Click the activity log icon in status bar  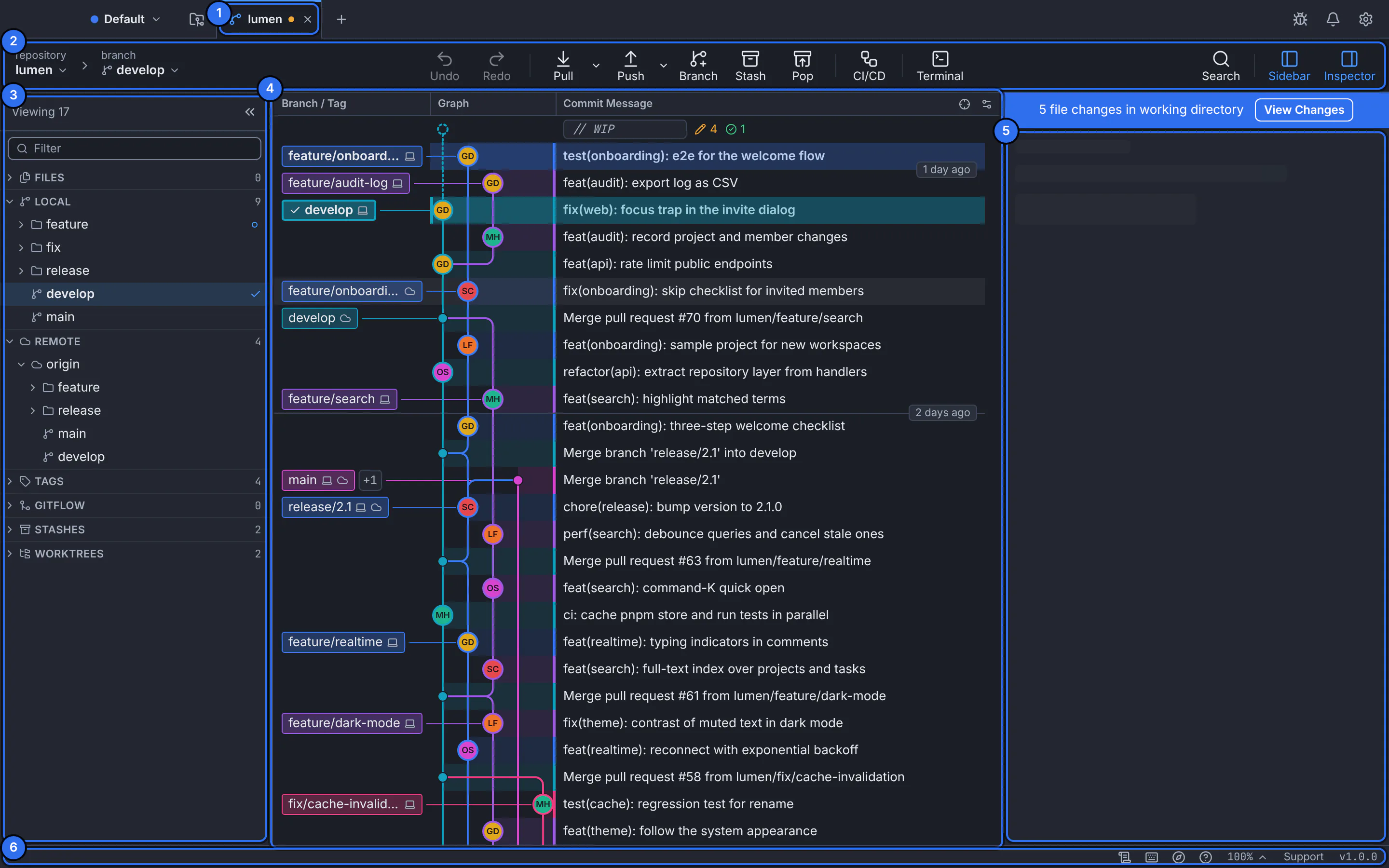(1124, 856)
